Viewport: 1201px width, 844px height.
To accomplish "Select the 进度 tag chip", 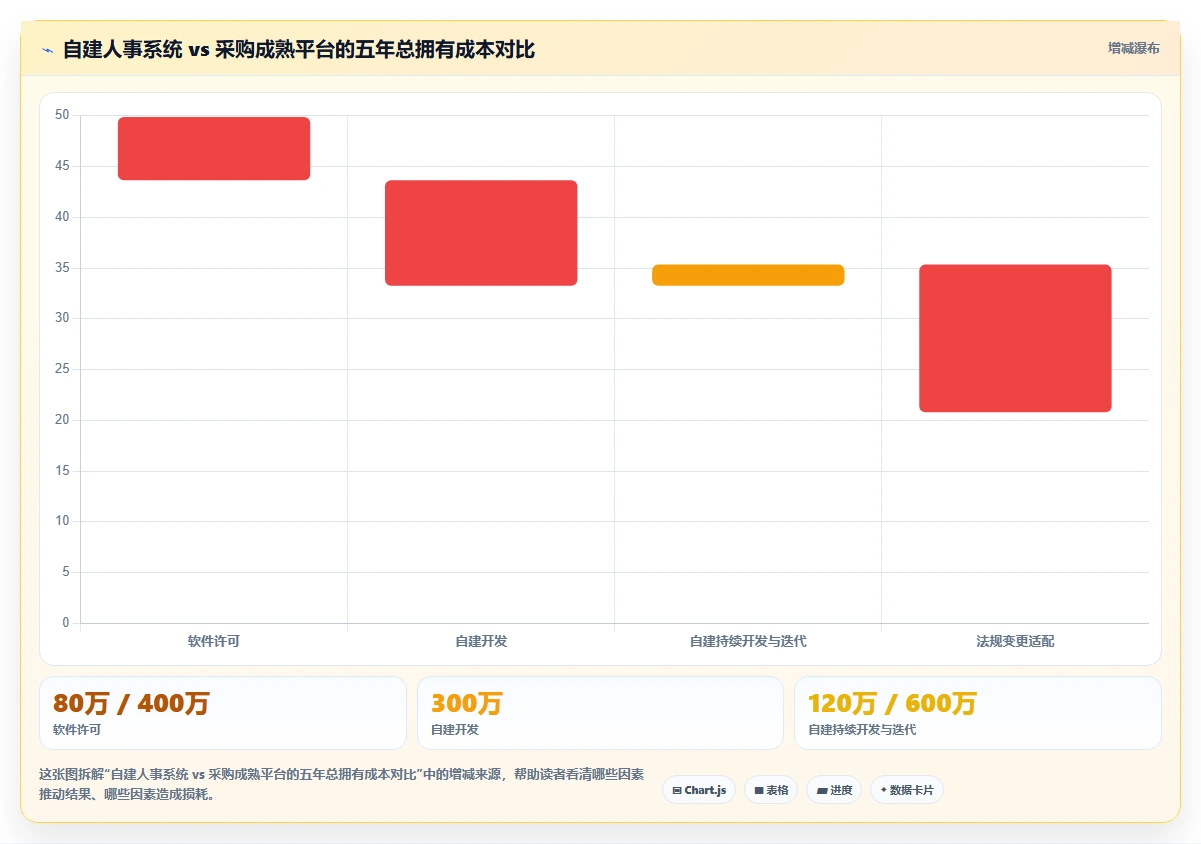I will (x=834, y=790).
